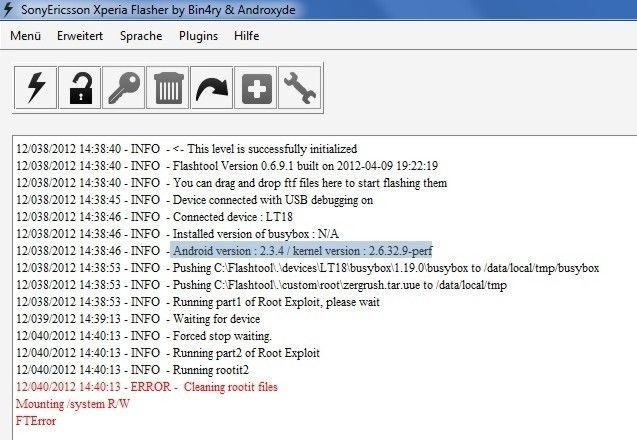Open the Menü menu
637x440 pixels.
26,36
